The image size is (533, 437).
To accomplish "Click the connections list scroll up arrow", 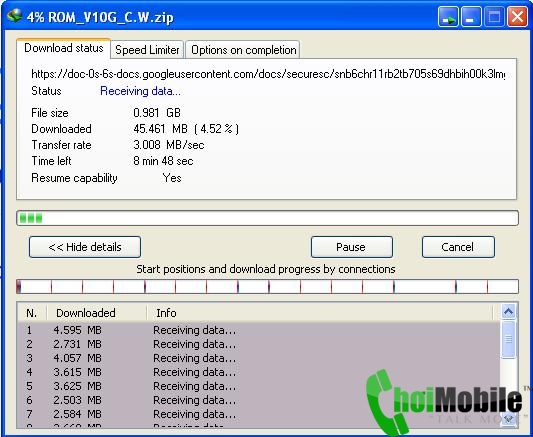I will [x=509, y=312].
